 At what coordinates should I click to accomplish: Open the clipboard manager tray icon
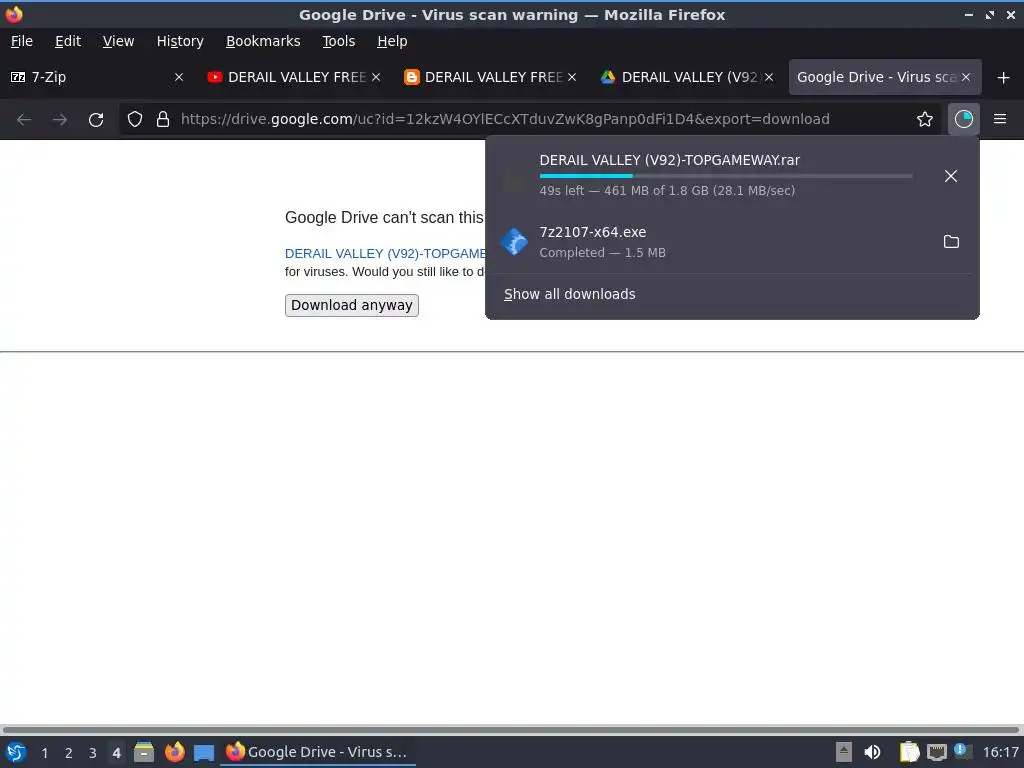click(909, 752)
